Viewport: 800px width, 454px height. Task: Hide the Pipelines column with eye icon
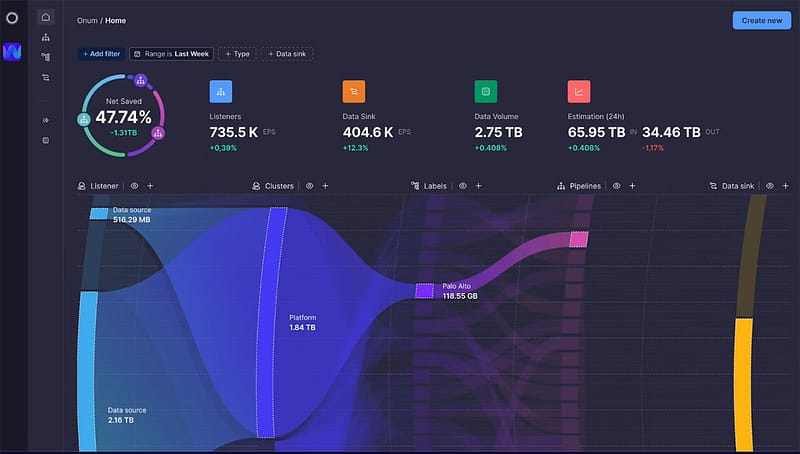[617, 186]
